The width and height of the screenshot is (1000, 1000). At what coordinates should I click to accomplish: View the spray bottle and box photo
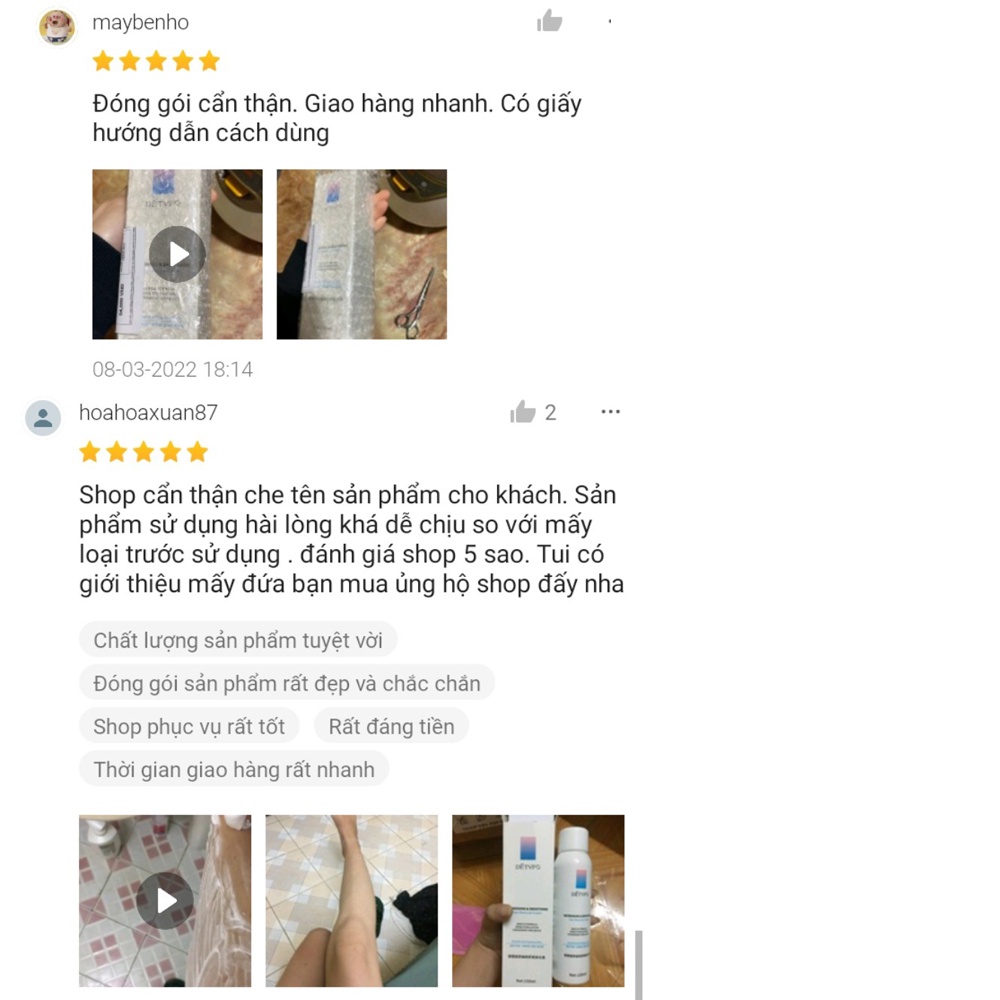pos(538,901)
